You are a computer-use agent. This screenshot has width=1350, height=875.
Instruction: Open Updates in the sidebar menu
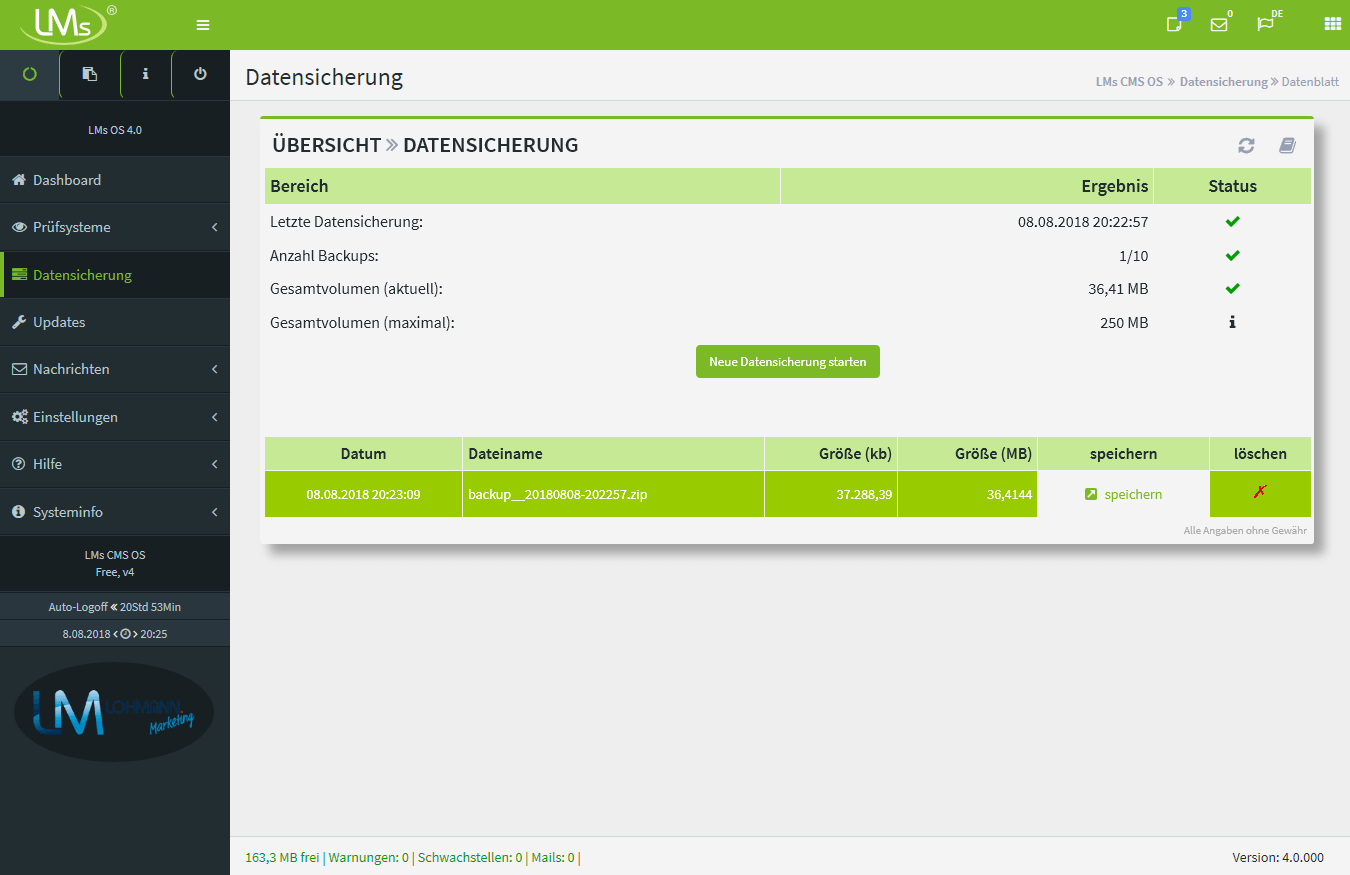point(59,322)
